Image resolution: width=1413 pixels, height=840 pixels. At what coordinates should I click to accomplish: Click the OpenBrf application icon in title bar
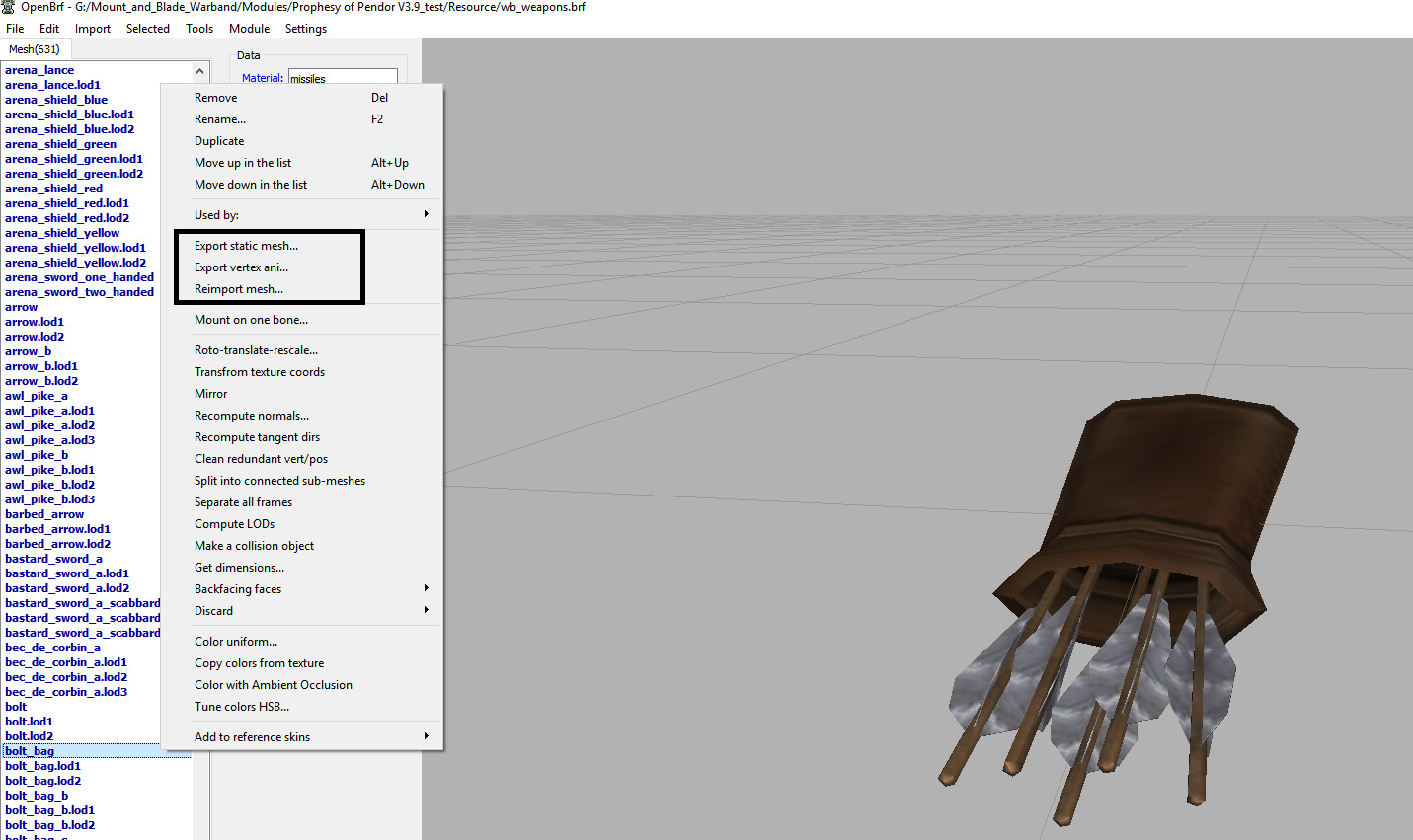point(9,7)
